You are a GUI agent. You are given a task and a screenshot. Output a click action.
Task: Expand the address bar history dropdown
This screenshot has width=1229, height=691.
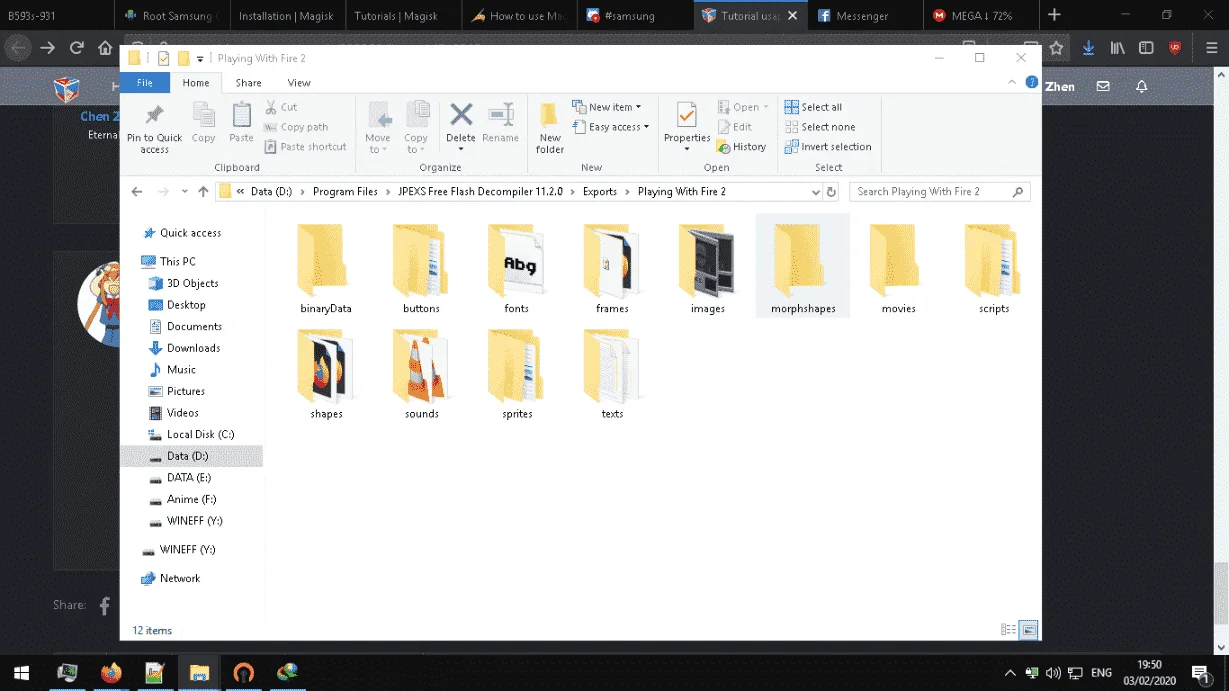tap(816, 191)
